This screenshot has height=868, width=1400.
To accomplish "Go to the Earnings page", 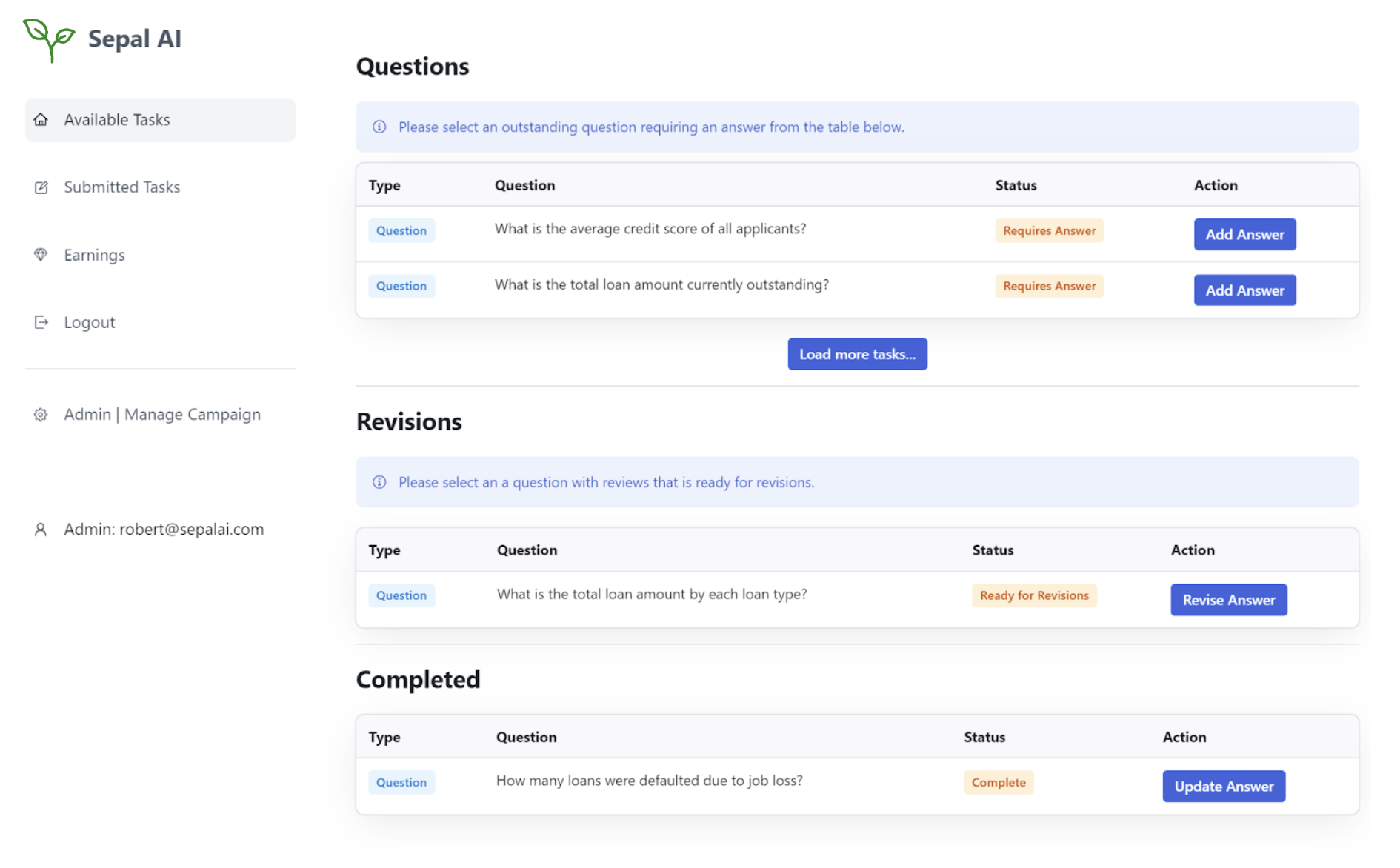I will [94, 255].
